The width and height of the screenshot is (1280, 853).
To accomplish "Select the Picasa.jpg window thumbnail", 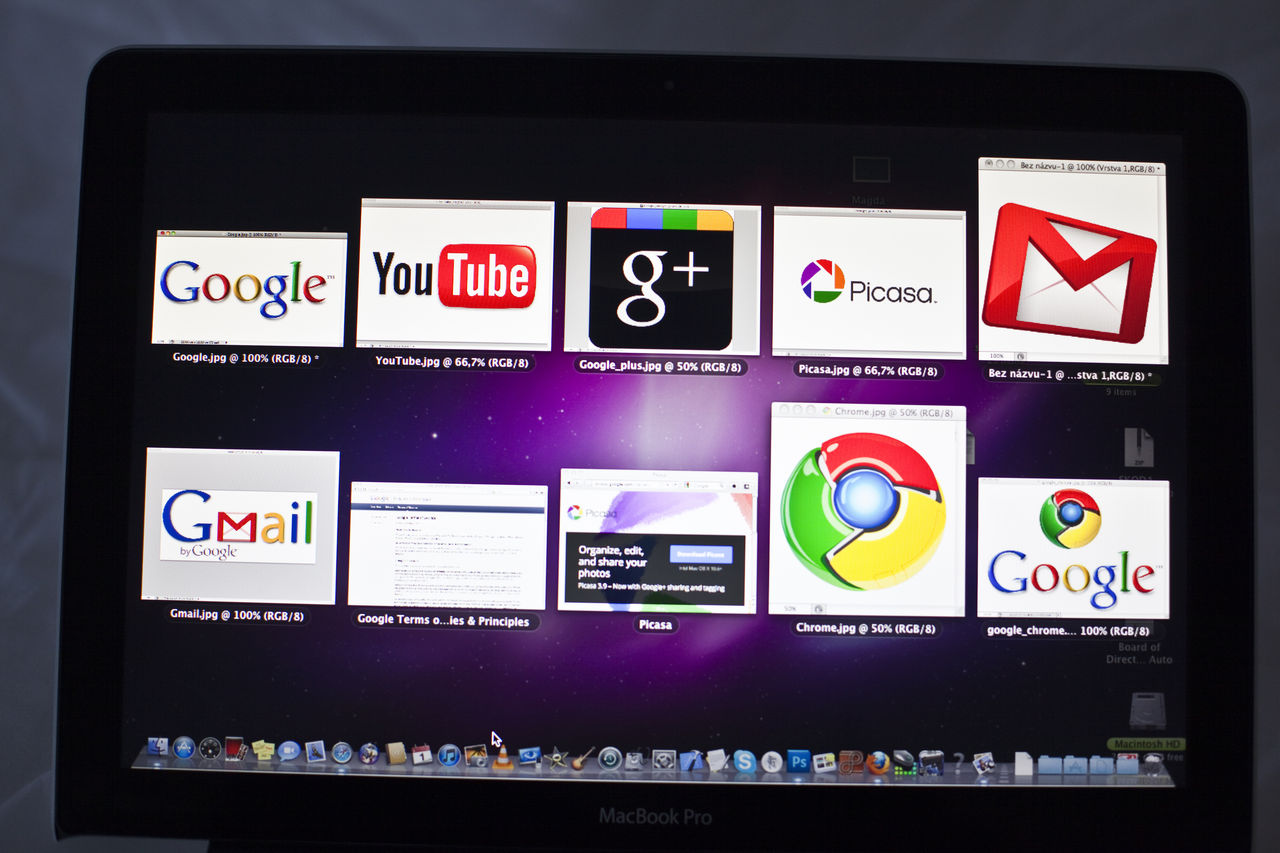I will pos(868,282).
